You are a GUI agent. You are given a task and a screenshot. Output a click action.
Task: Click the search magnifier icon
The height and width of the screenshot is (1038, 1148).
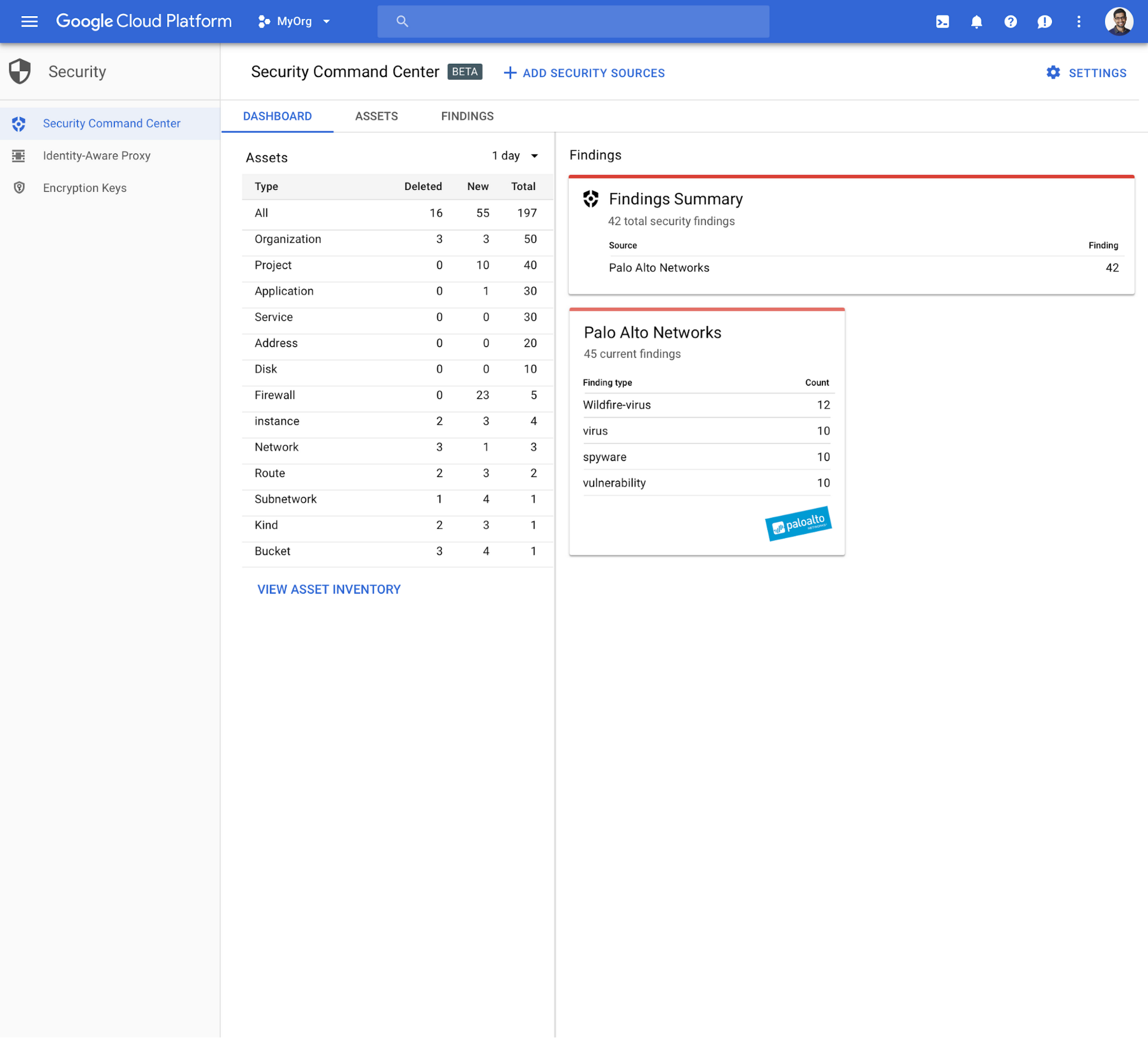(x=402, y=21)
